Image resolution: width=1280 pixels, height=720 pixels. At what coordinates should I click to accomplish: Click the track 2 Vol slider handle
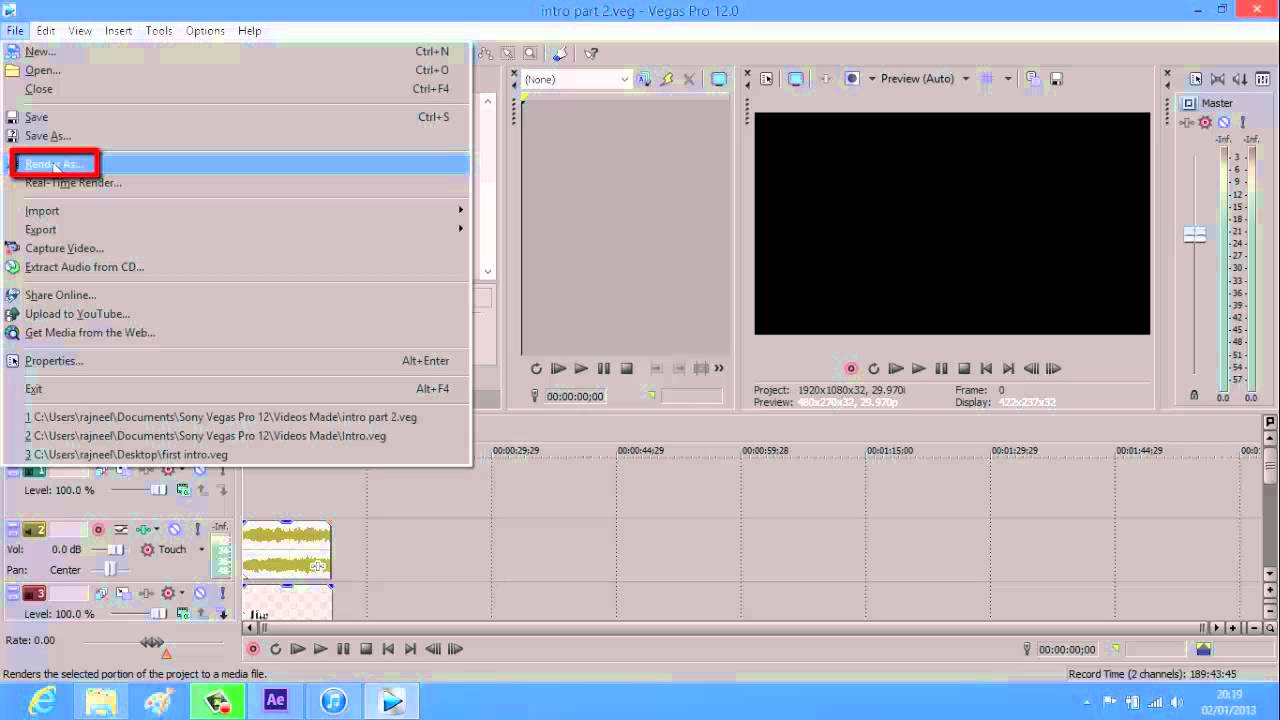(116, 550)
